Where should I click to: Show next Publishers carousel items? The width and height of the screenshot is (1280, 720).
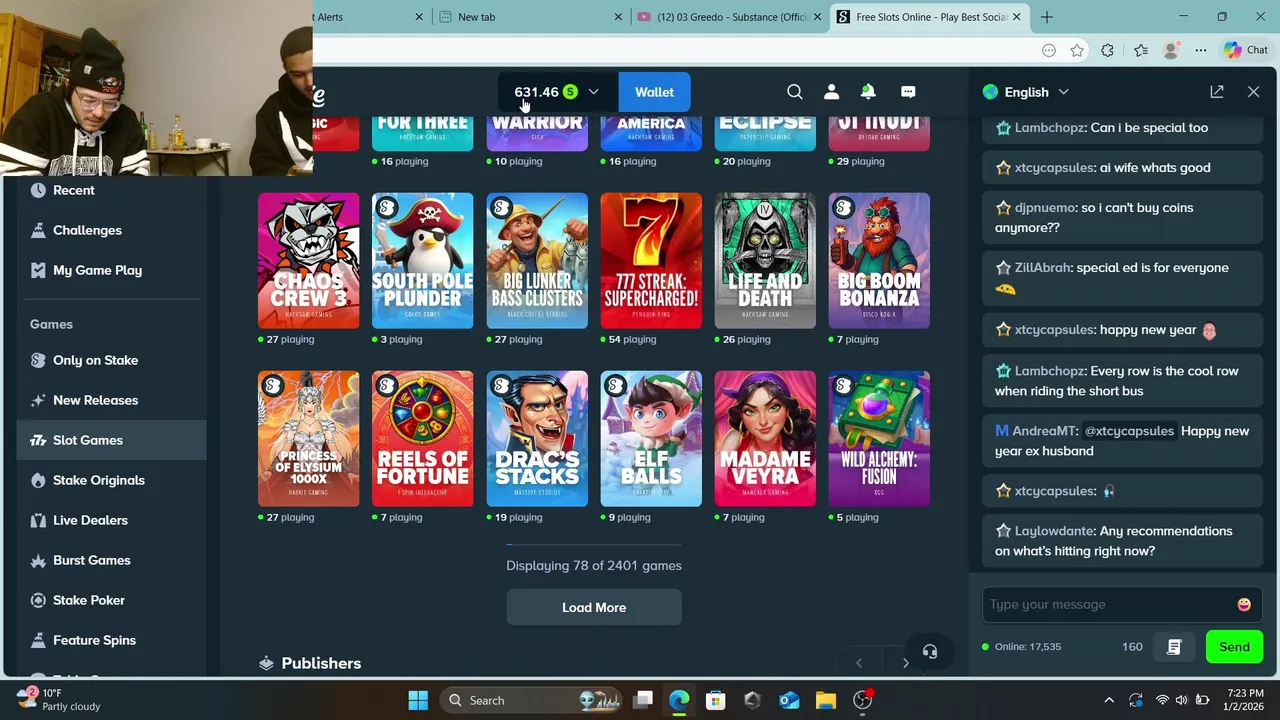tap(906, 663)
